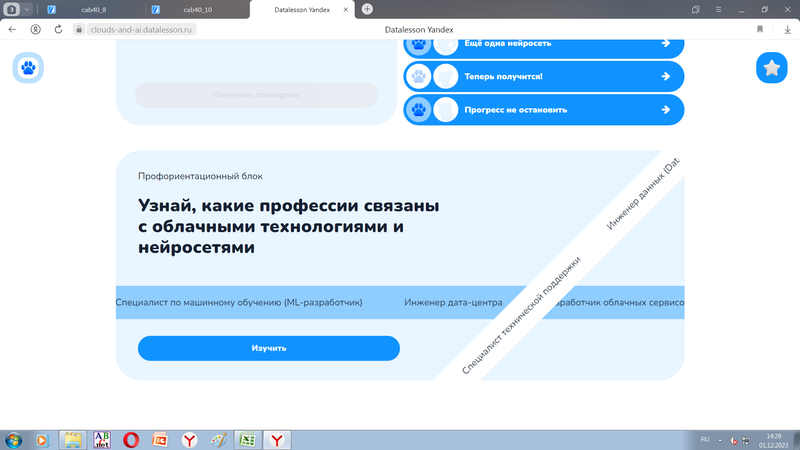Click the bookmark icon in address bar
The image size is (800, 450).
coord(760,30)
